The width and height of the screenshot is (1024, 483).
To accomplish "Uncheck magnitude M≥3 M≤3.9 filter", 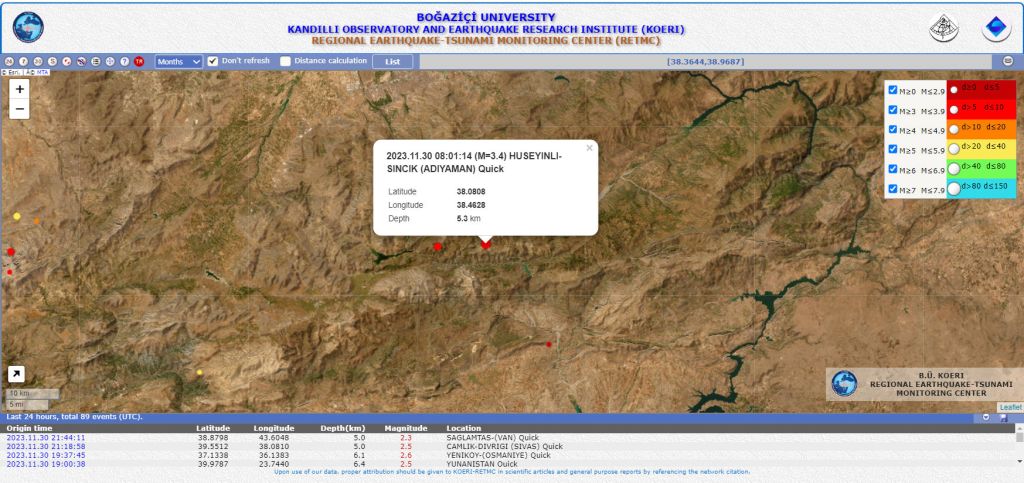I will click(893, 110).
